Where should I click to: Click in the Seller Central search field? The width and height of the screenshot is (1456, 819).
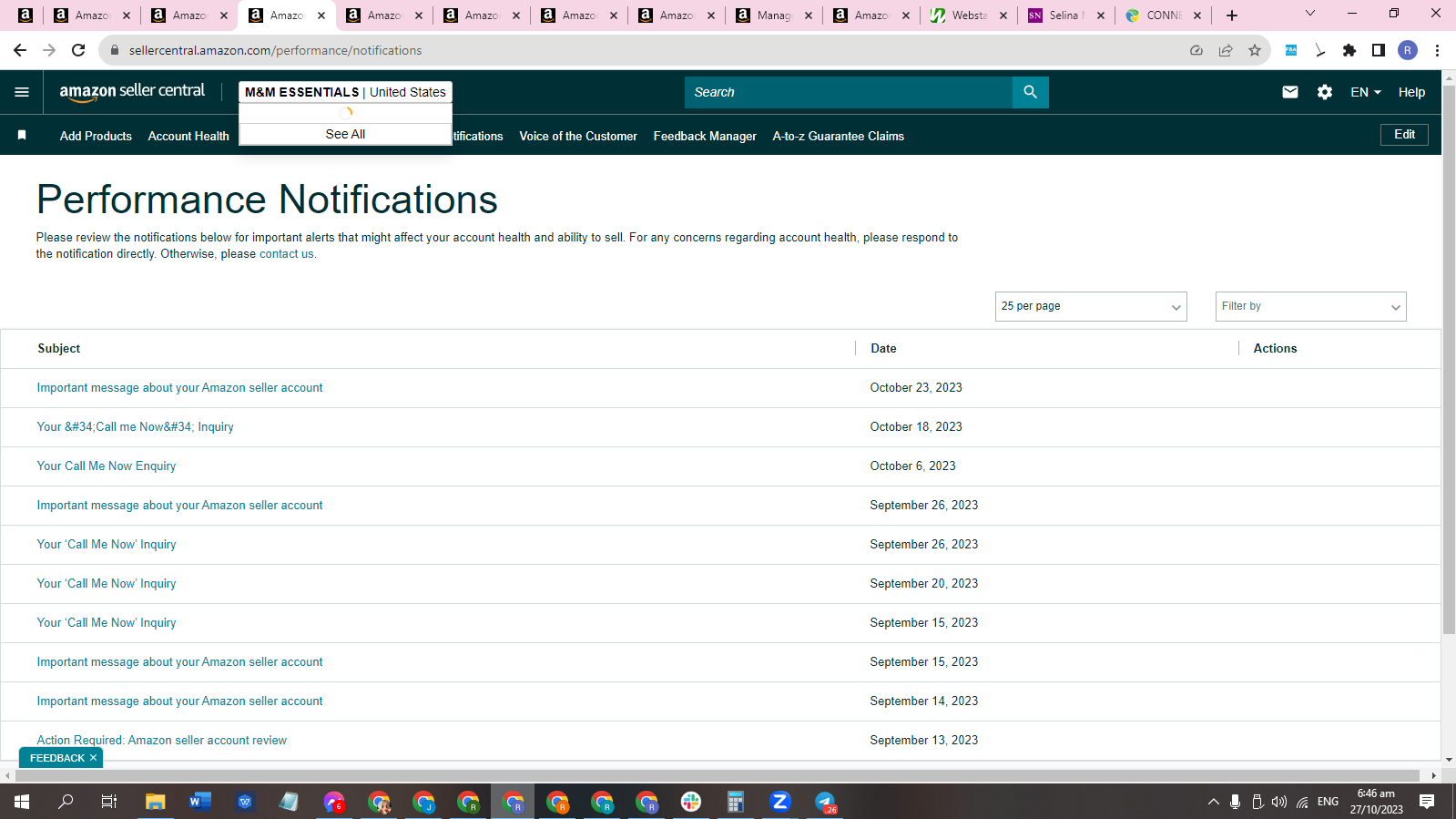click(848, 92)
